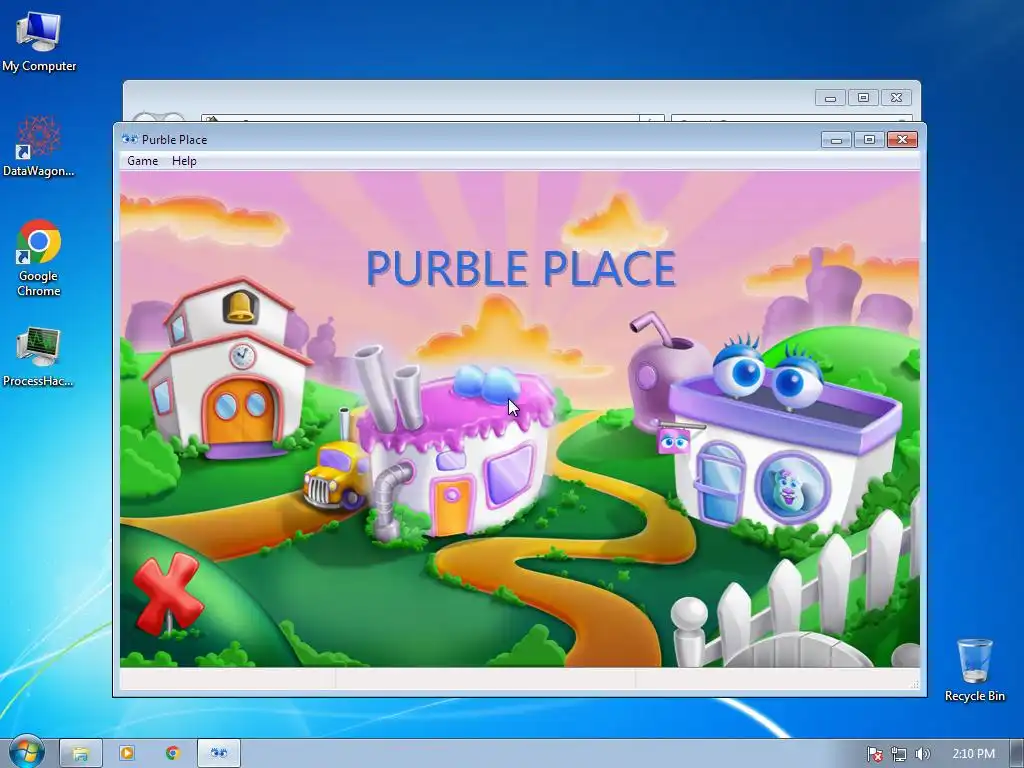Viewport: 1024px width, 768px height.
Task: Open Chrome from the taskbar
Action: pyautogui.click(x=173, y=753)
